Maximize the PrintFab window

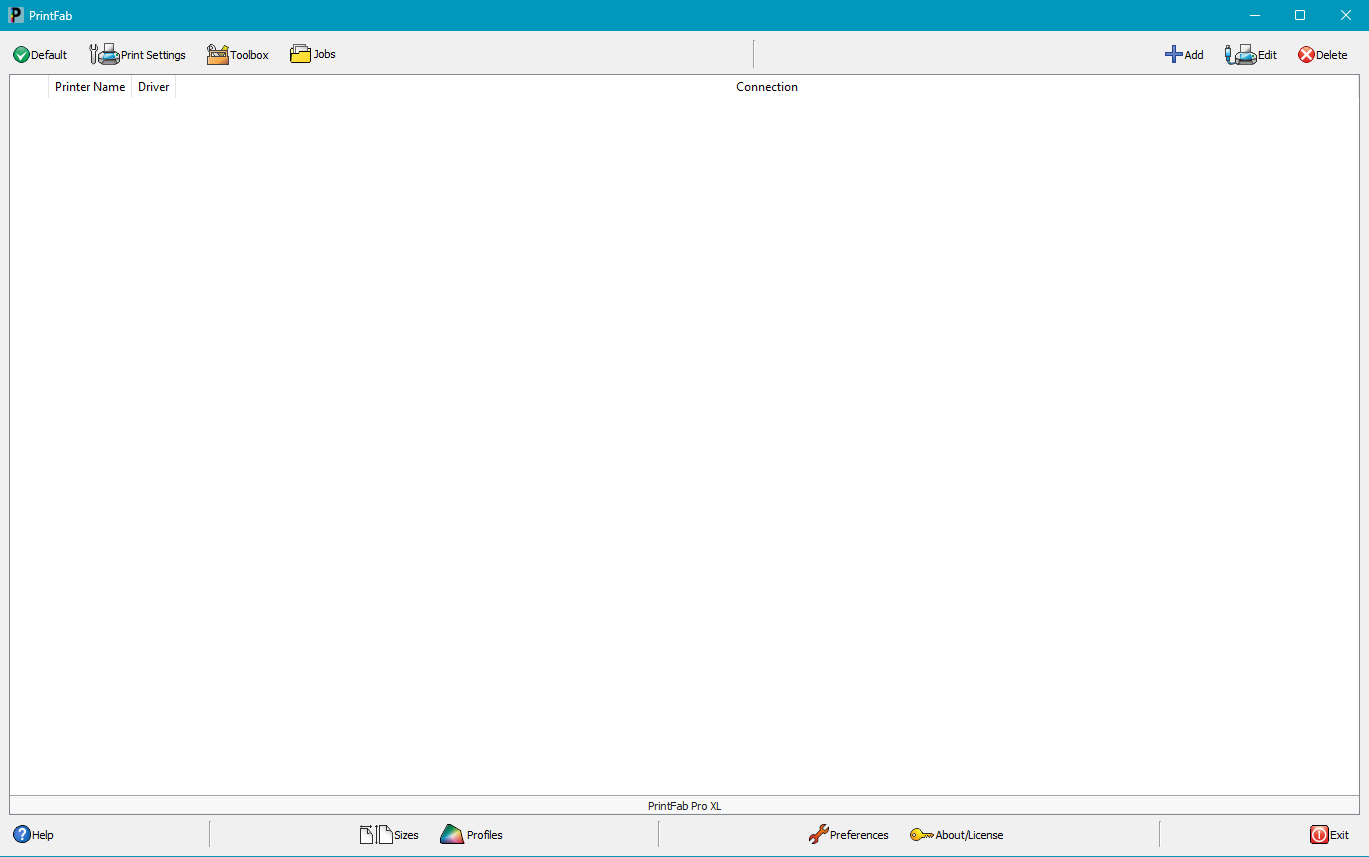coord(1300,15)
